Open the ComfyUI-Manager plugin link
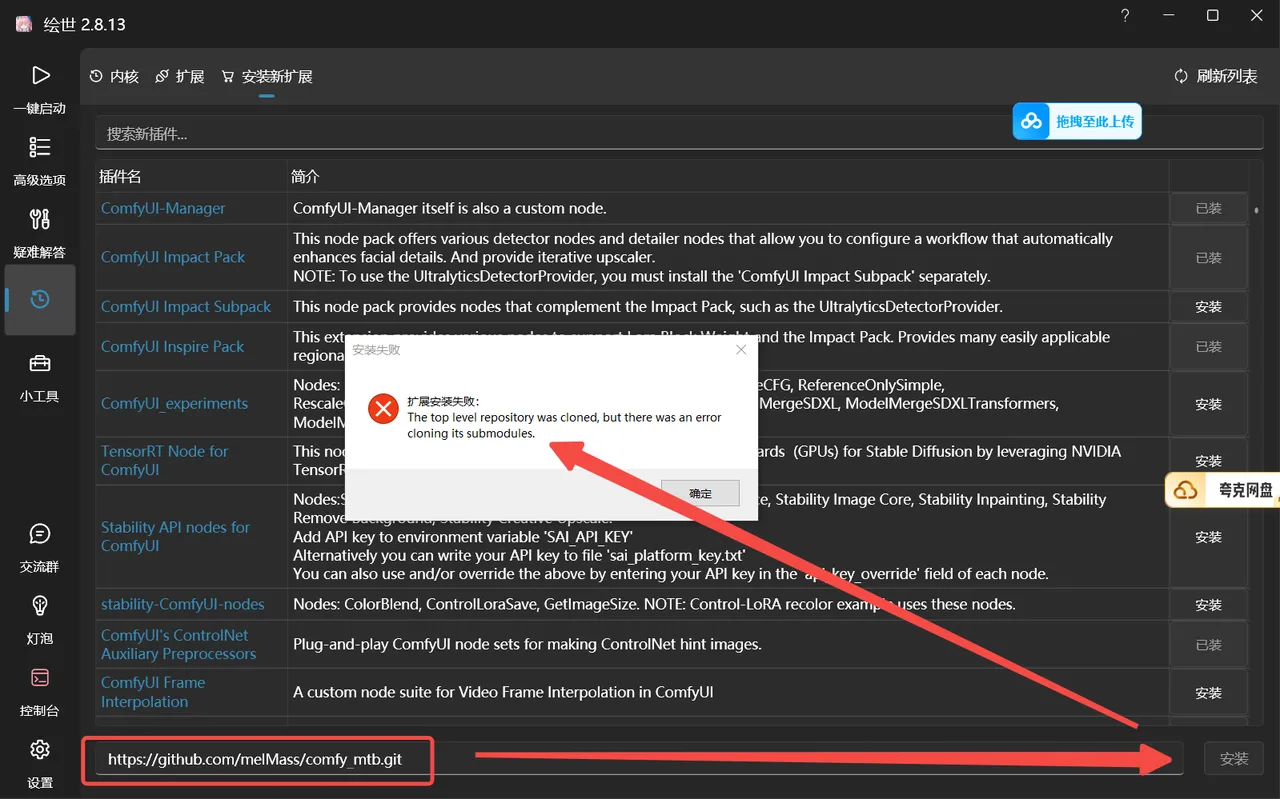 point(163,208)
